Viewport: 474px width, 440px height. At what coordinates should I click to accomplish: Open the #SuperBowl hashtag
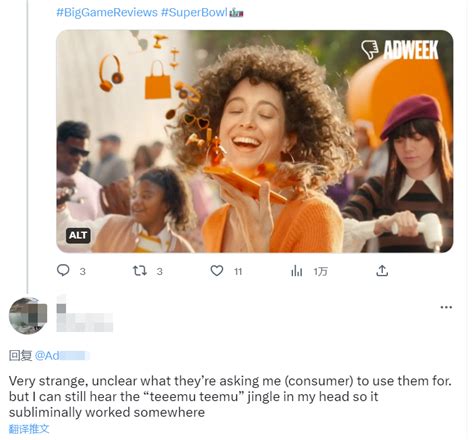tap(194, 13)
